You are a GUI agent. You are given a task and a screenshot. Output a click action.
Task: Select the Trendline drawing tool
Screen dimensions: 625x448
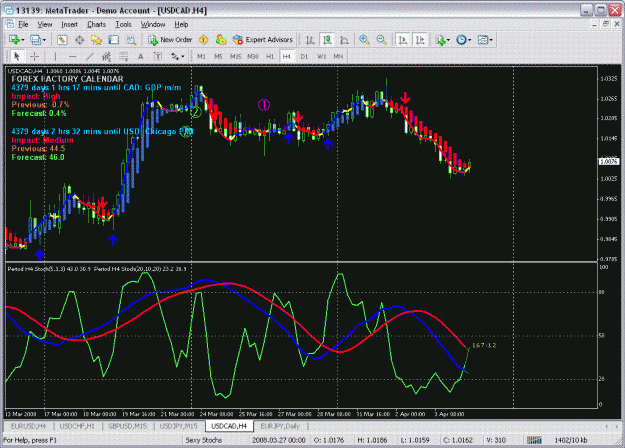click(90, 56)
